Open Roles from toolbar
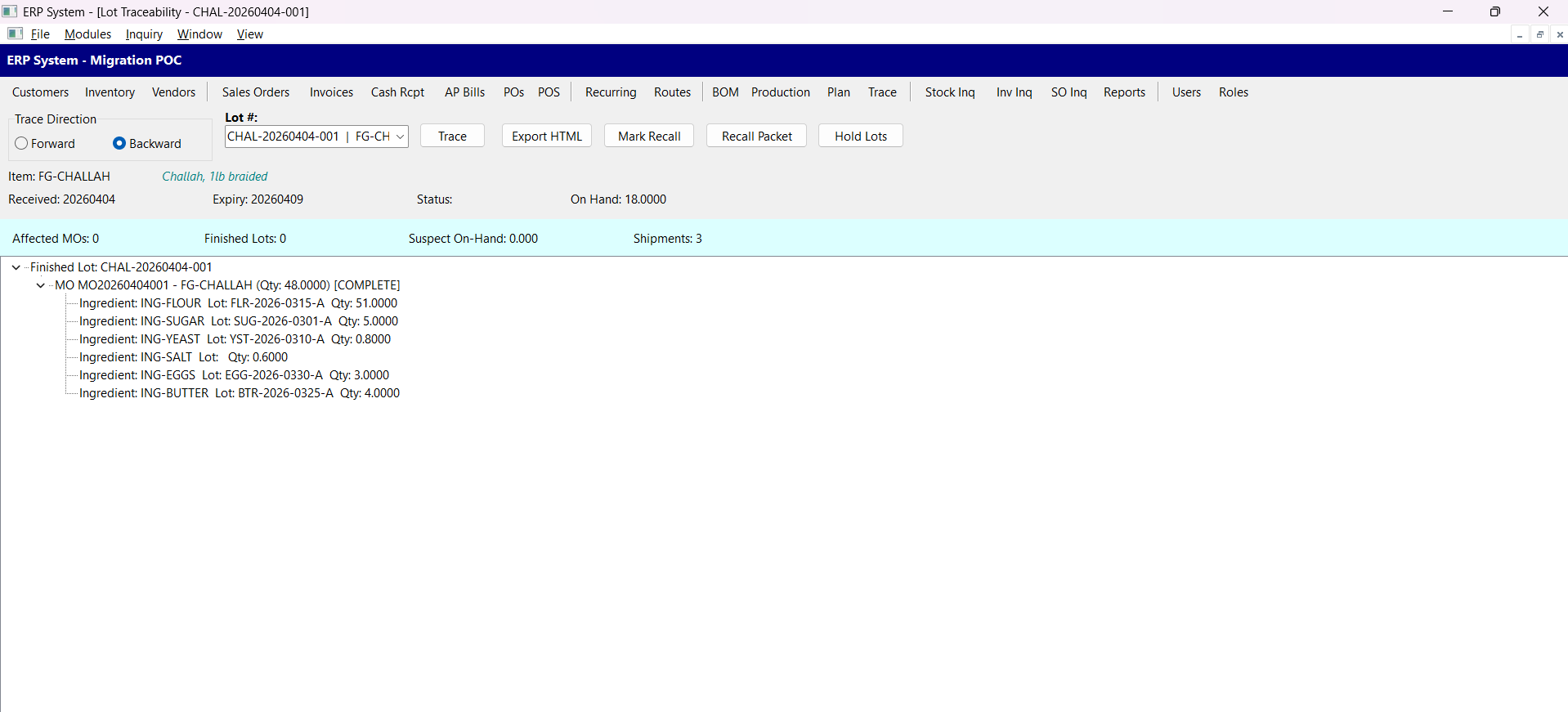 pyautogui.click(x=1233, y=92)
